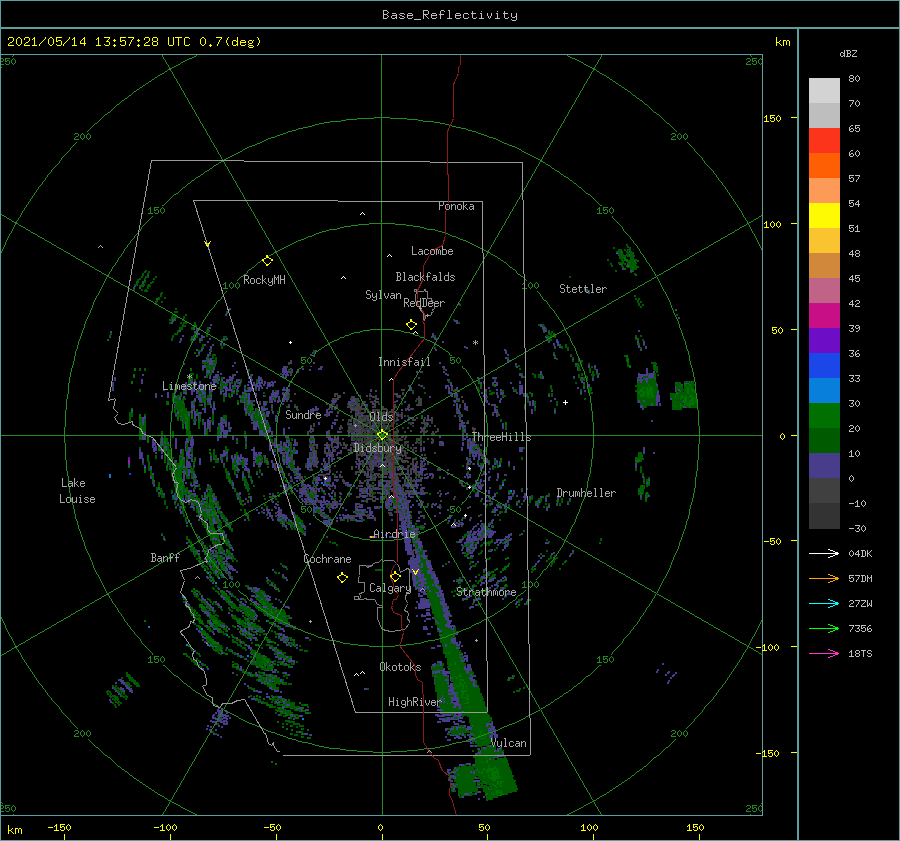
Task: Click the Blackfalds city label
Action: [x=425, y=277]
